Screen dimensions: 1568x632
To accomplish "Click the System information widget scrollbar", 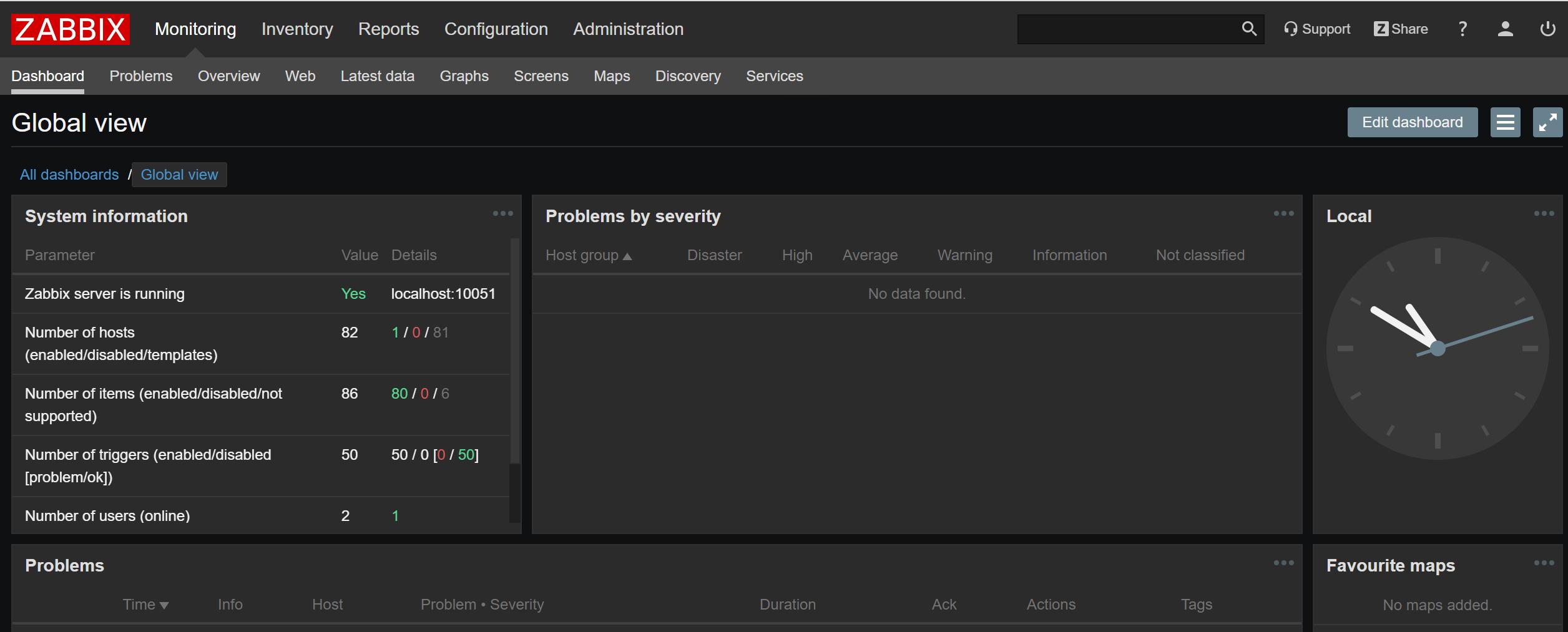I will click(x=514, y=349).
